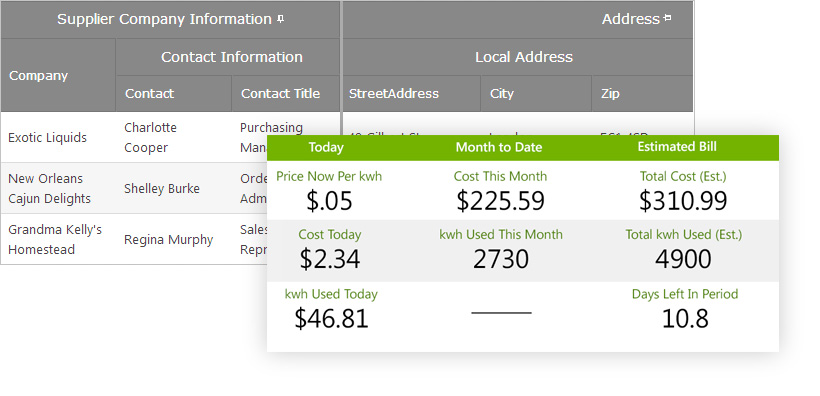This screenshot has width=820, height=396.
Task: Click the Total kwh Used (Est.) value 4900
Action: (x=683, y=258)
